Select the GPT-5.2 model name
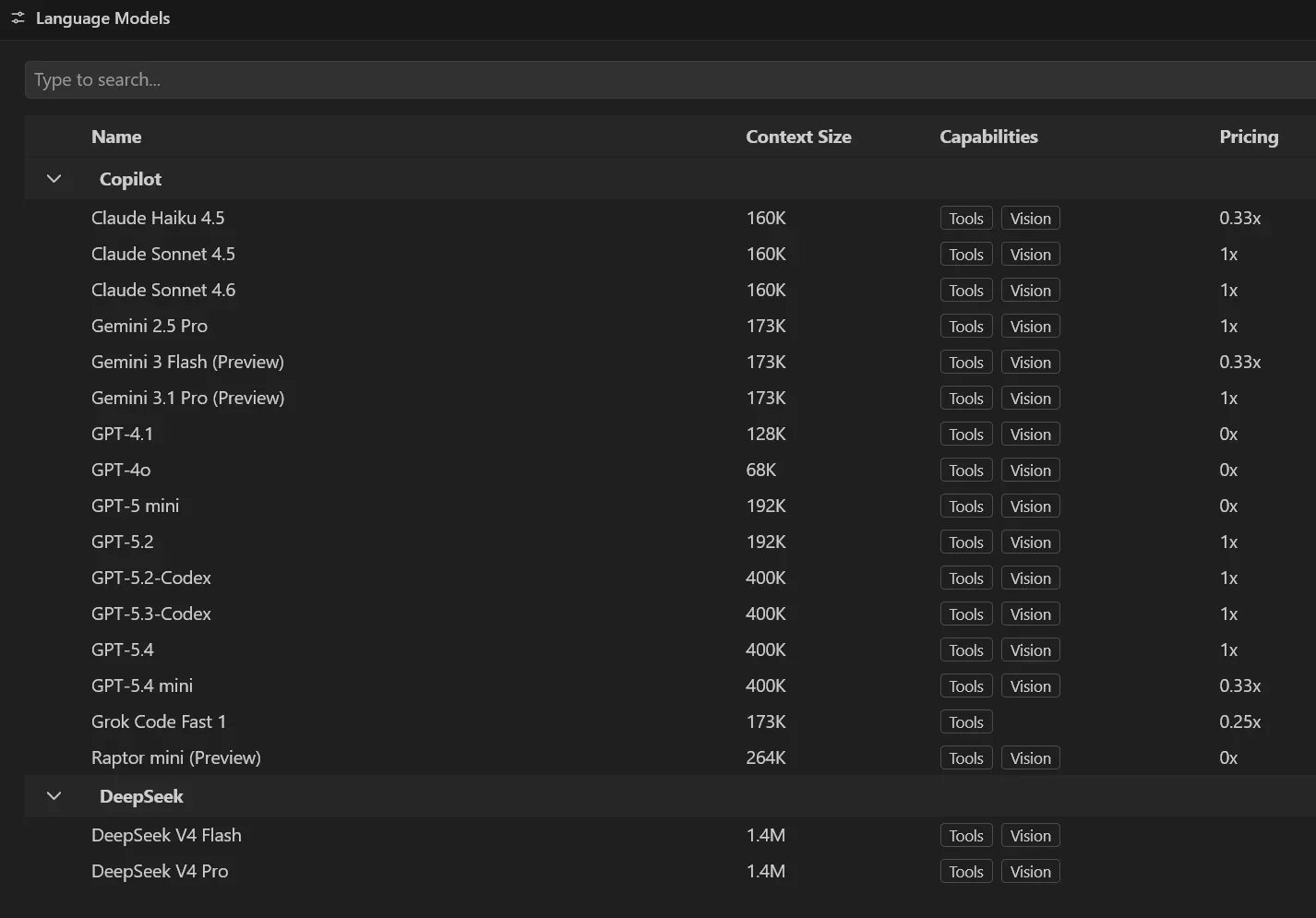 (123, 542)
